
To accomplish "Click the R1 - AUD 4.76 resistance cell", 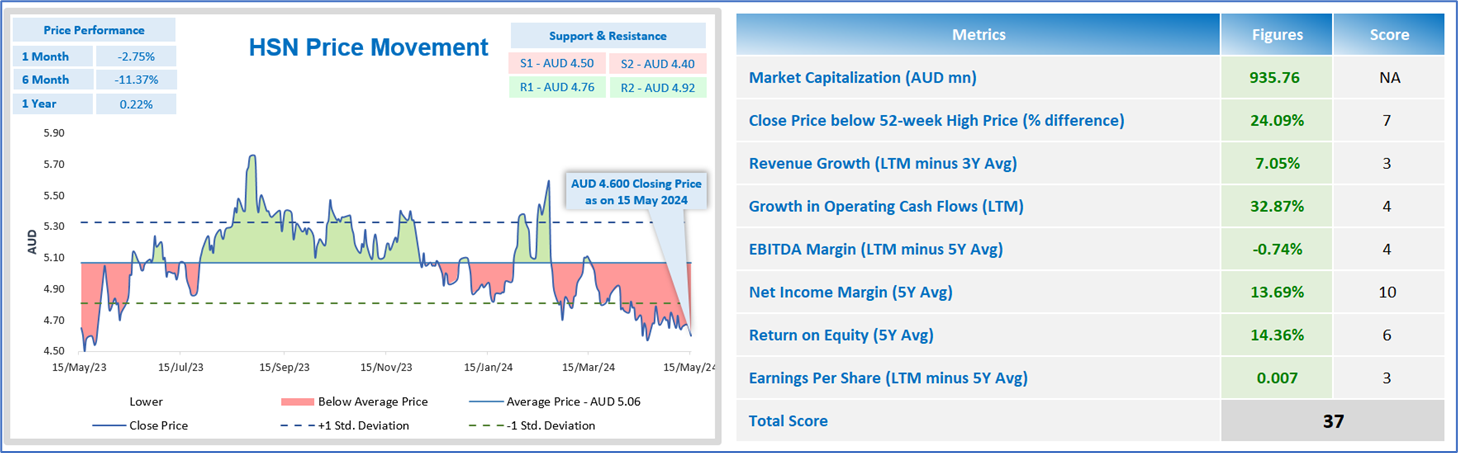I will 558,87.
